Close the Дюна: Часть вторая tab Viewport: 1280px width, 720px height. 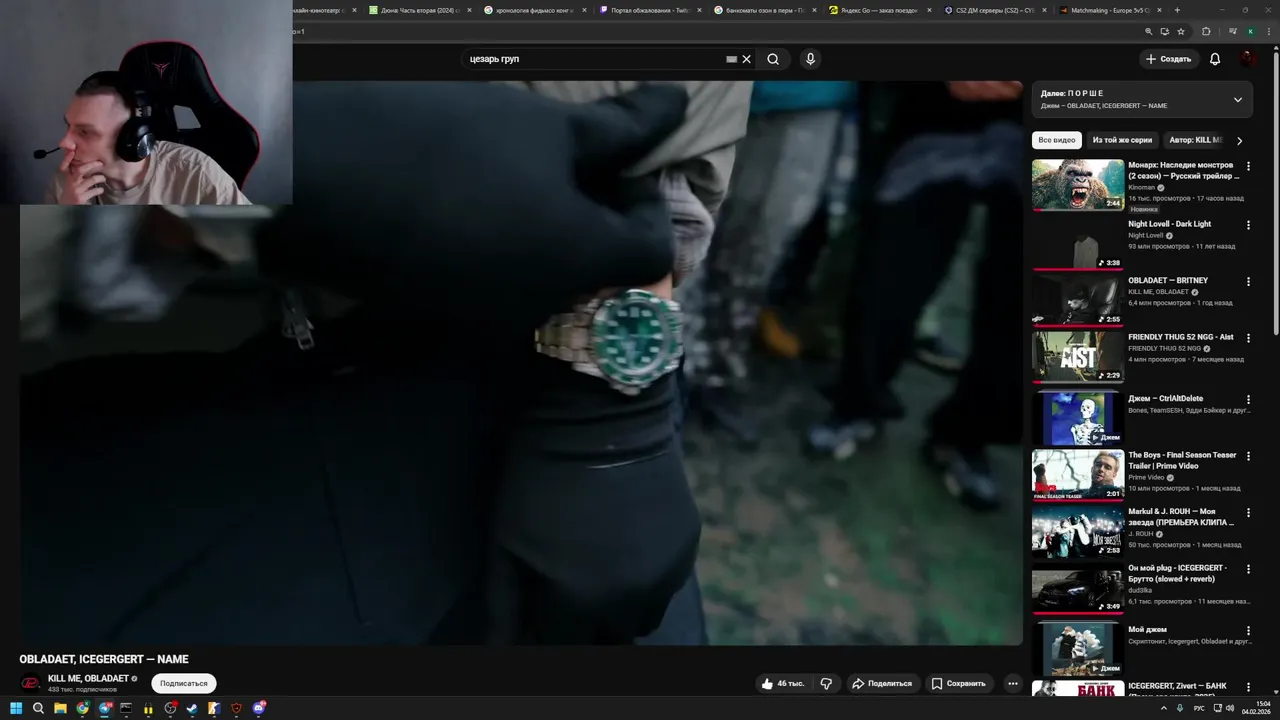(468, 10)
